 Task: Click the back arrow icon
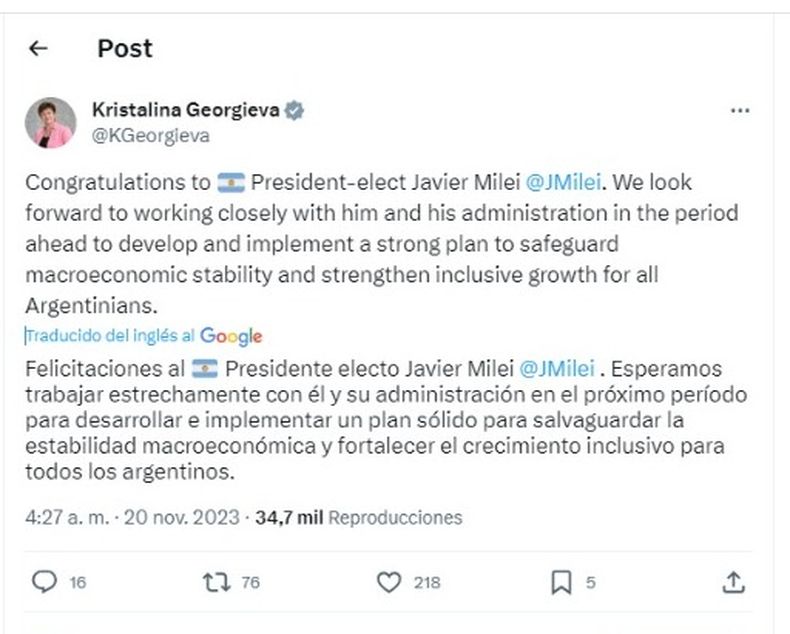(38, 48)
